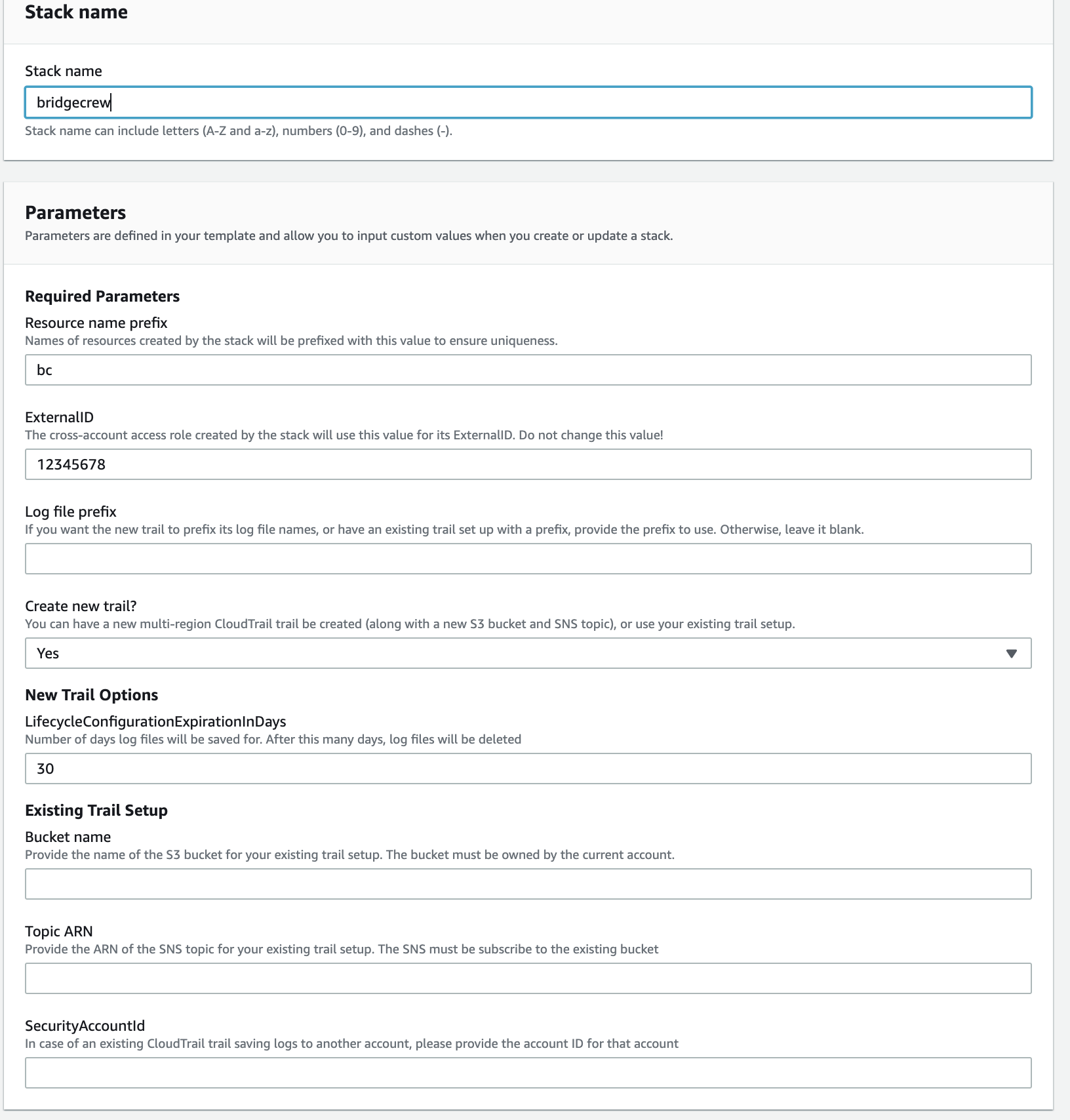Click the 'LifecycleConfigurationExpirationInDays' label
The height and width of the screenshot is (1120, 1070).
[155, 721]
